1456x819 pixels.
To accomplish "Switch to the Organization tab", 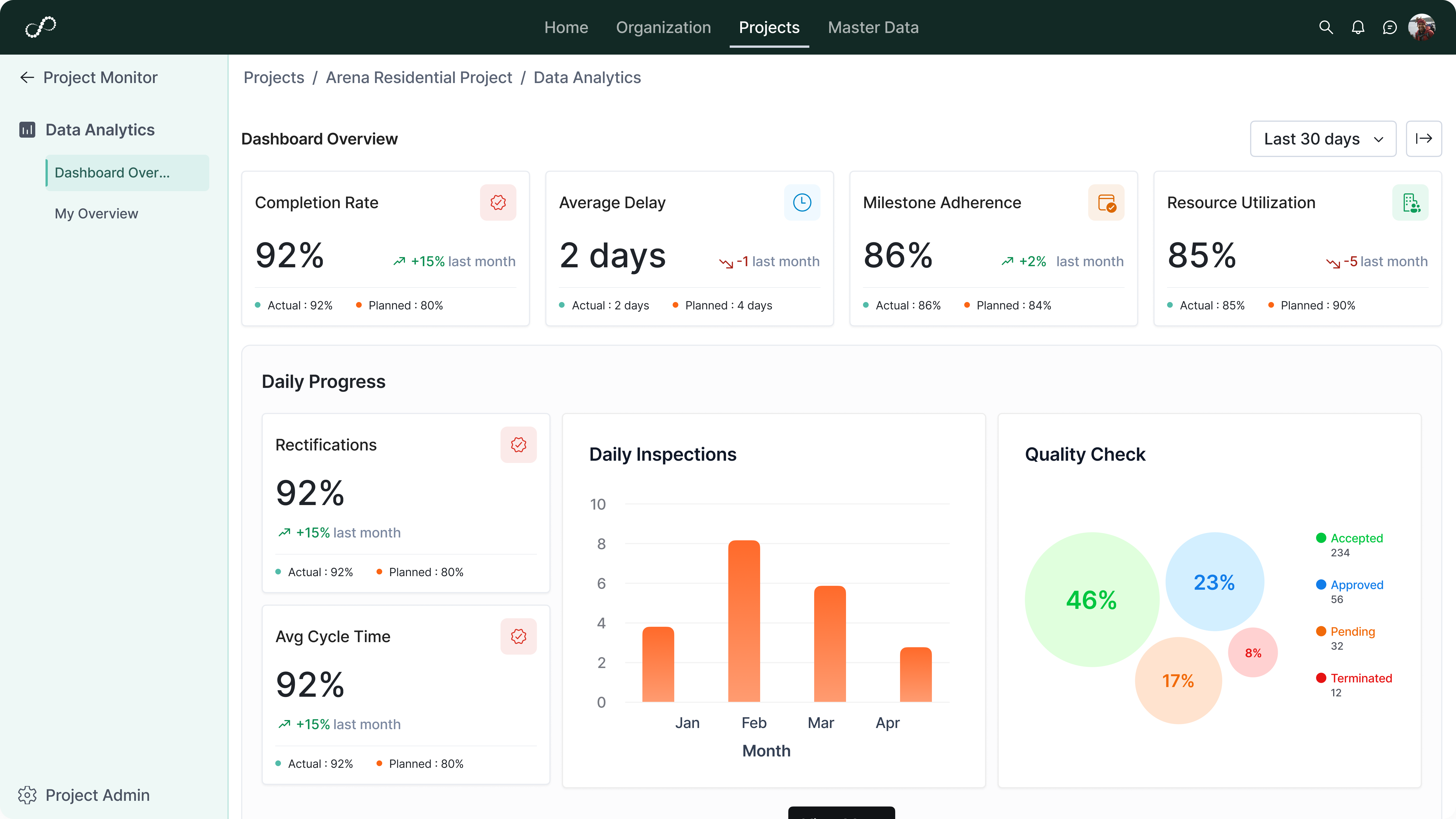I will [663, 27].
